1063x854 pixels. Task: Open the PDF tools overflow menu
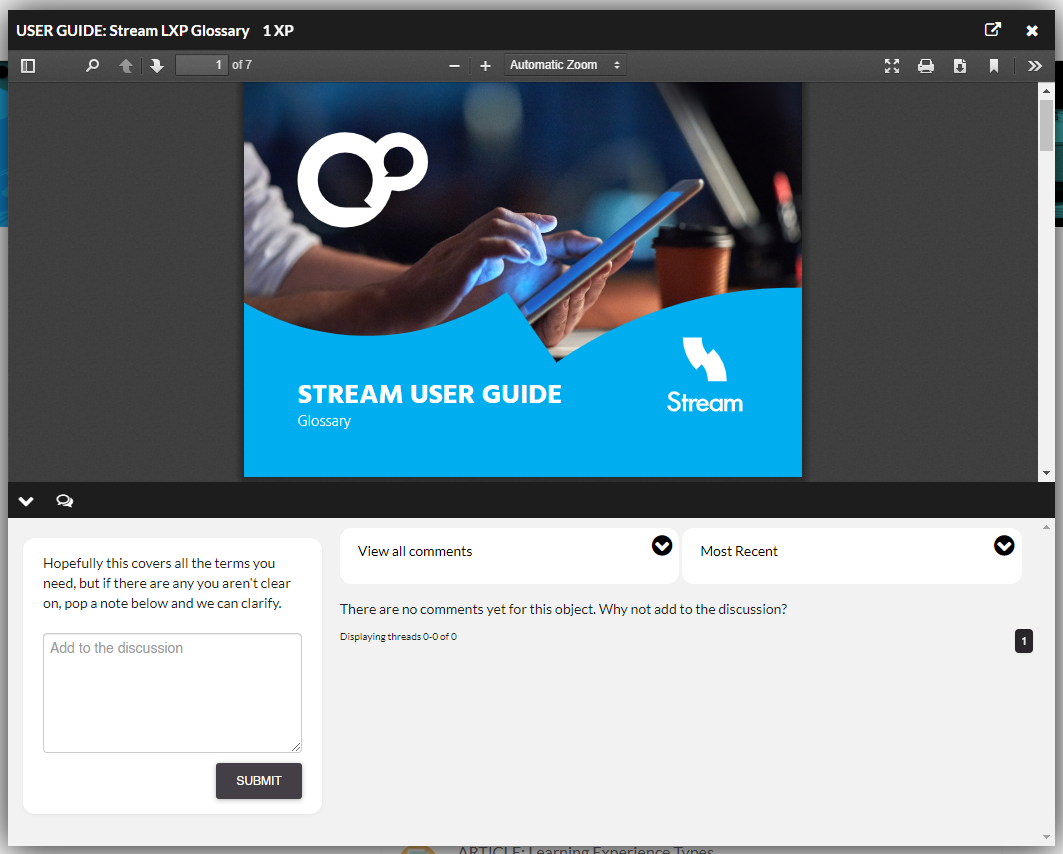click(1035, 66)
